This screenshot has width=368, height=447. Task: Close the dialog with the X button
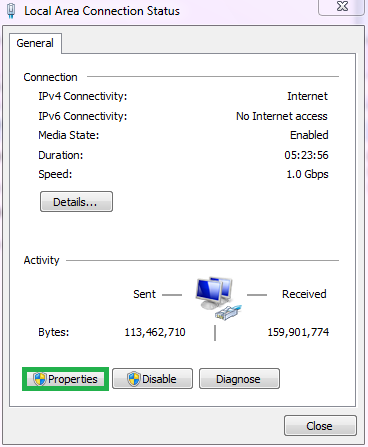point(342,7)
